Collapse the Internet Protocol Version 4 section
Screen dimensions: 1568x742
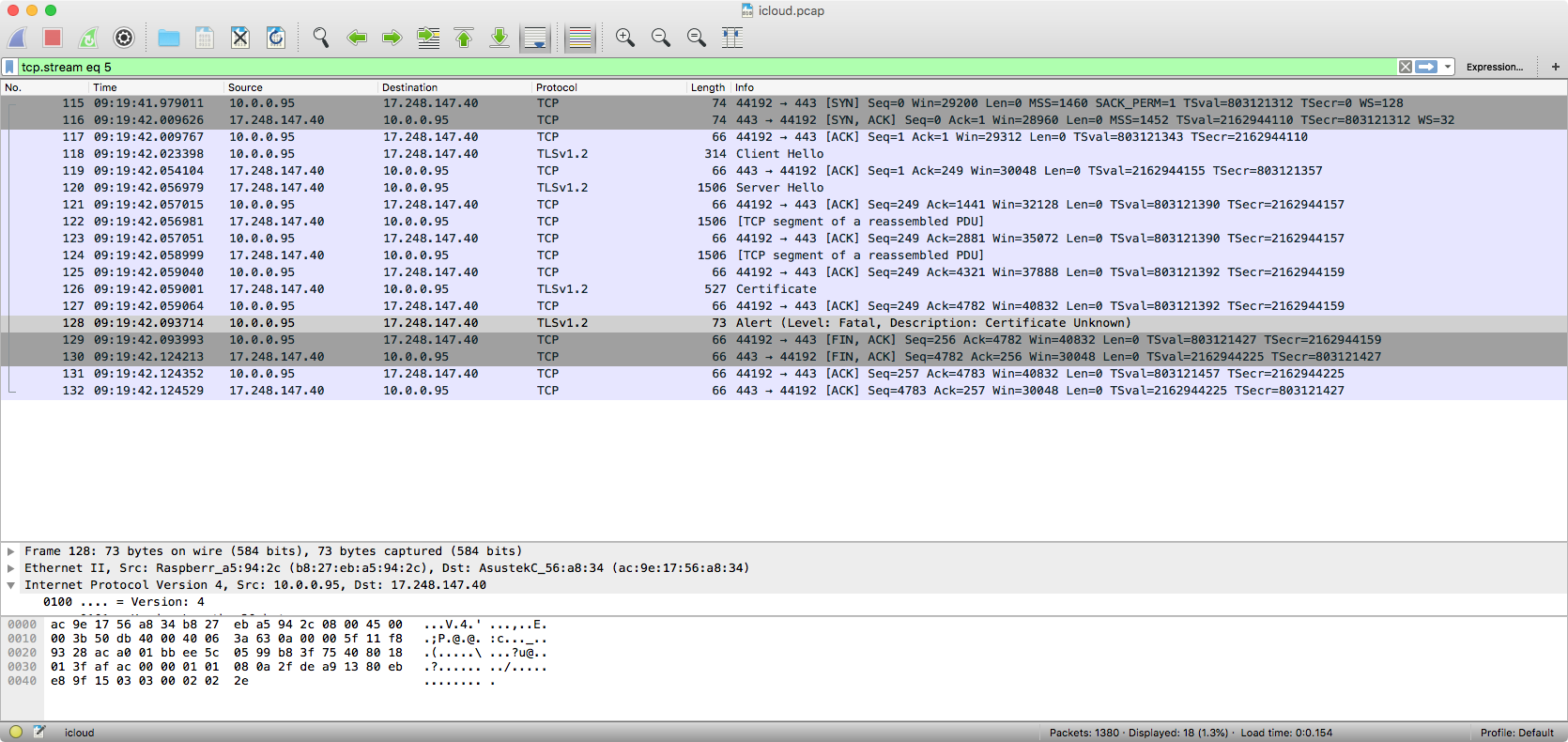click(11, 585)
